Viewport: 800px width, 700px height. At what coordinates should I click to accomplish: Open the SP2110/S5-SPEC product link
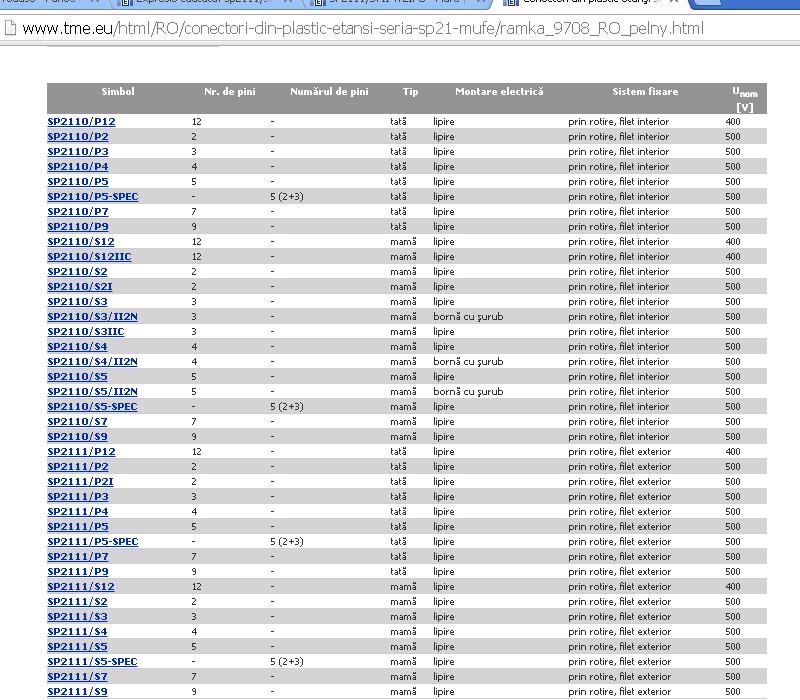(x=92, y=407)
